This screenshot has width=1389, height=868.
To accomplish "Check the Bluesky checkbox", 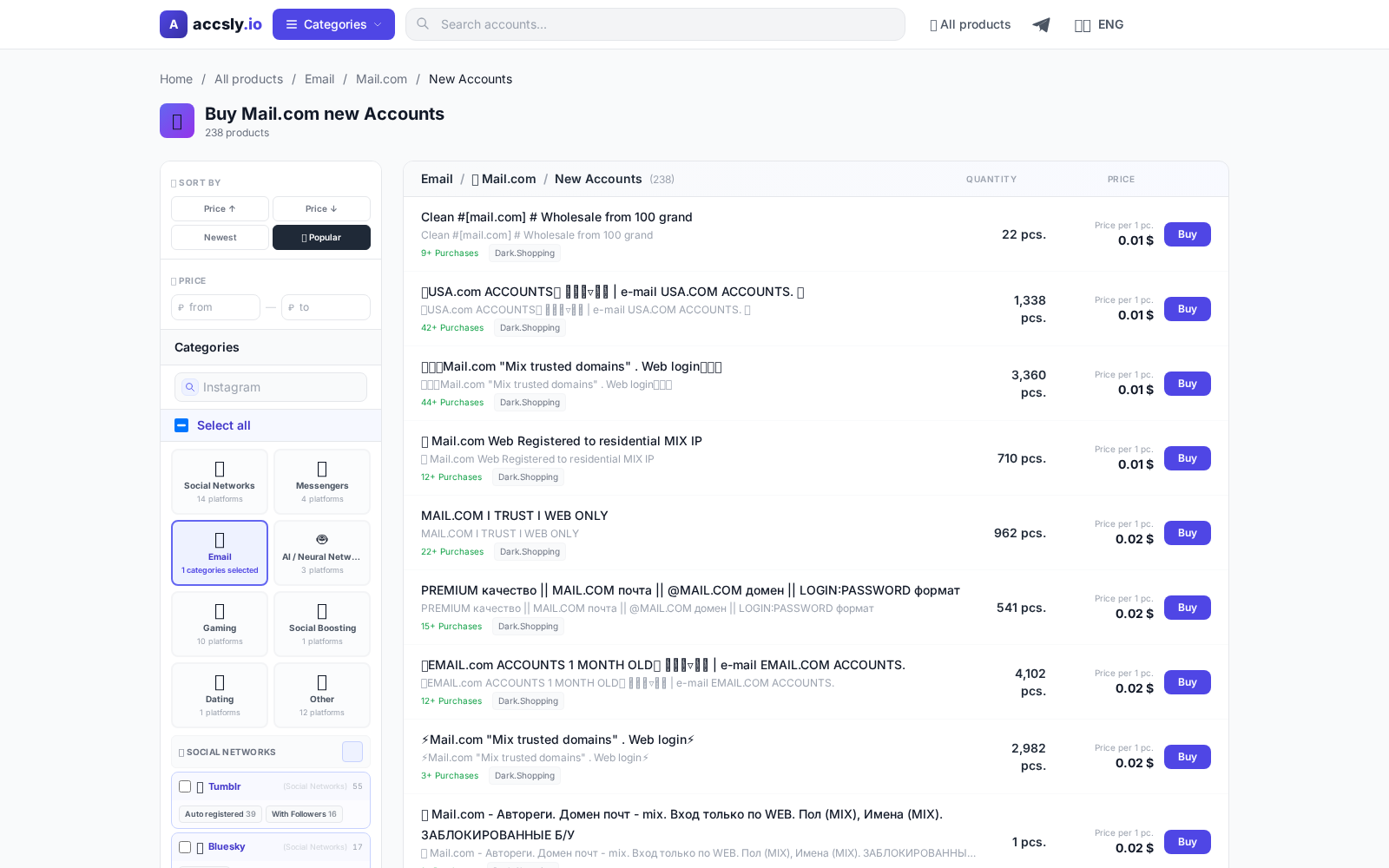I will point(185,847).
